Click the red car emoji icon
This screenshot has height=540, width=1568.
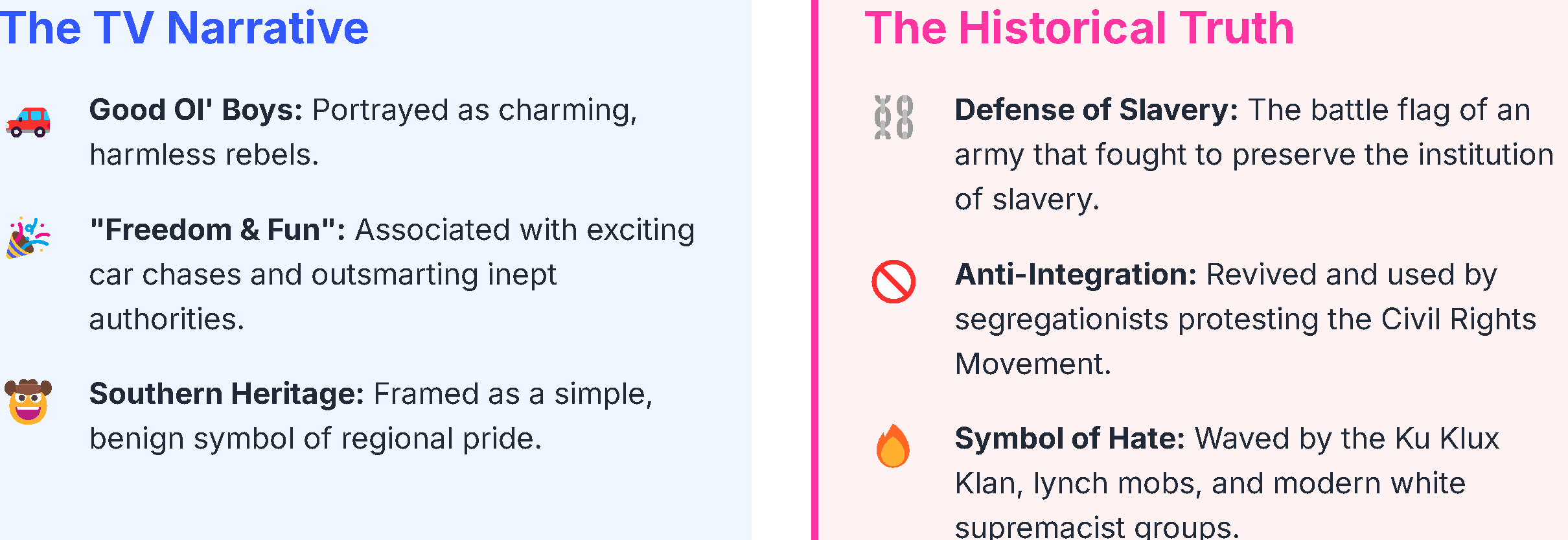coord(28,122)
